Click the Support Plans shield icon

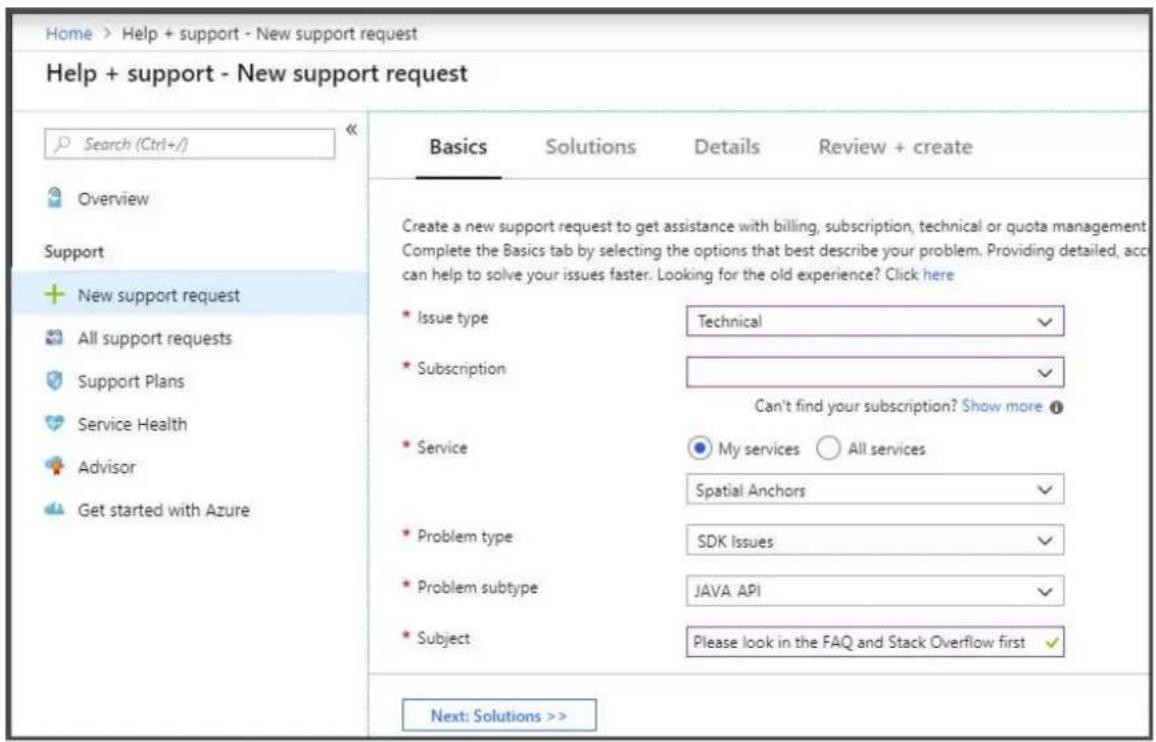pyautogui.click(x=54, y=381)
